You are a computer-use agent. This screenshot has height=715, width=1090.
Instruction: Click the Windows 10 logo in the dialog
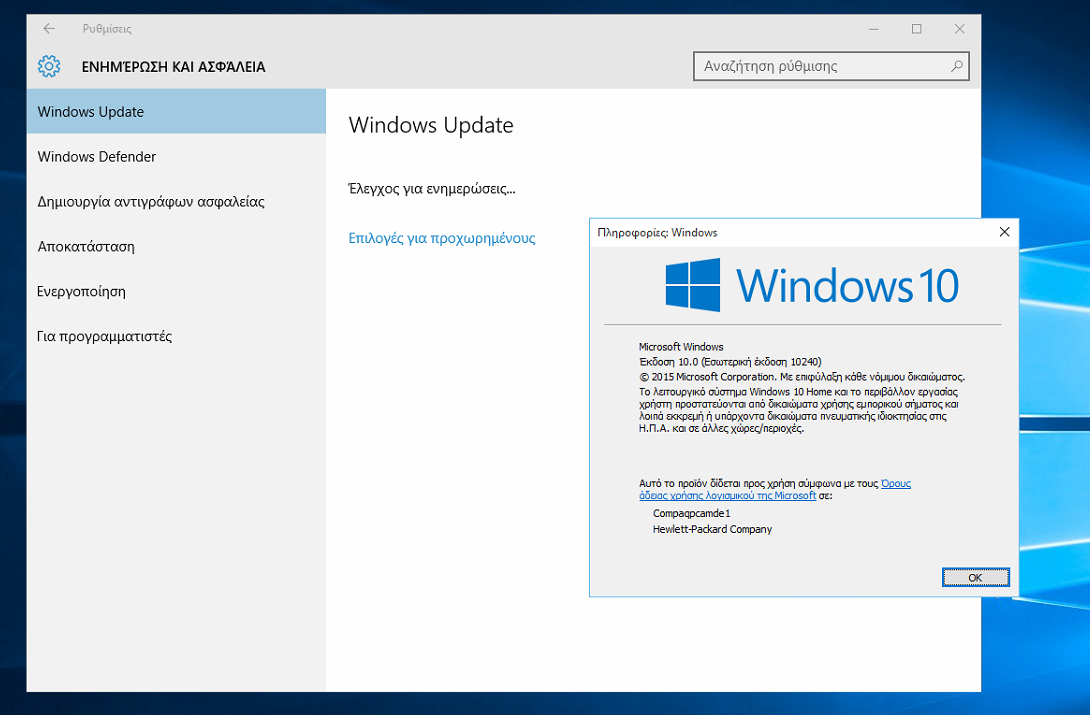tap(812, 285)
